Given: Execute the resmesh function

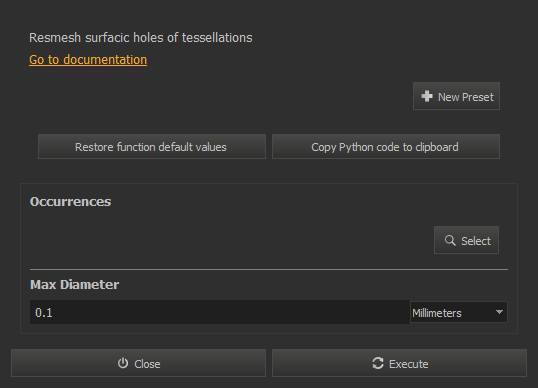Looking at the screenshot, I should pos(399,363).
